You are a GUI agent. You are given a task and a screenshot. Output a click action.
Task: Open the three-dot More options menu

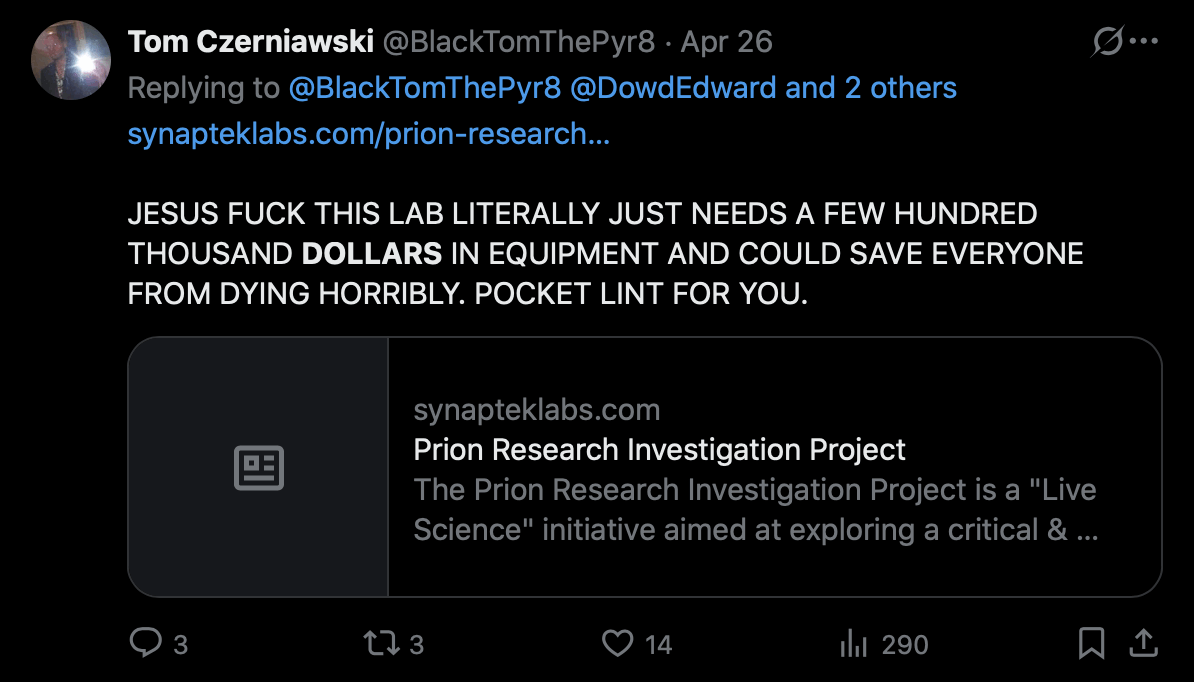tap(1143, 42)
